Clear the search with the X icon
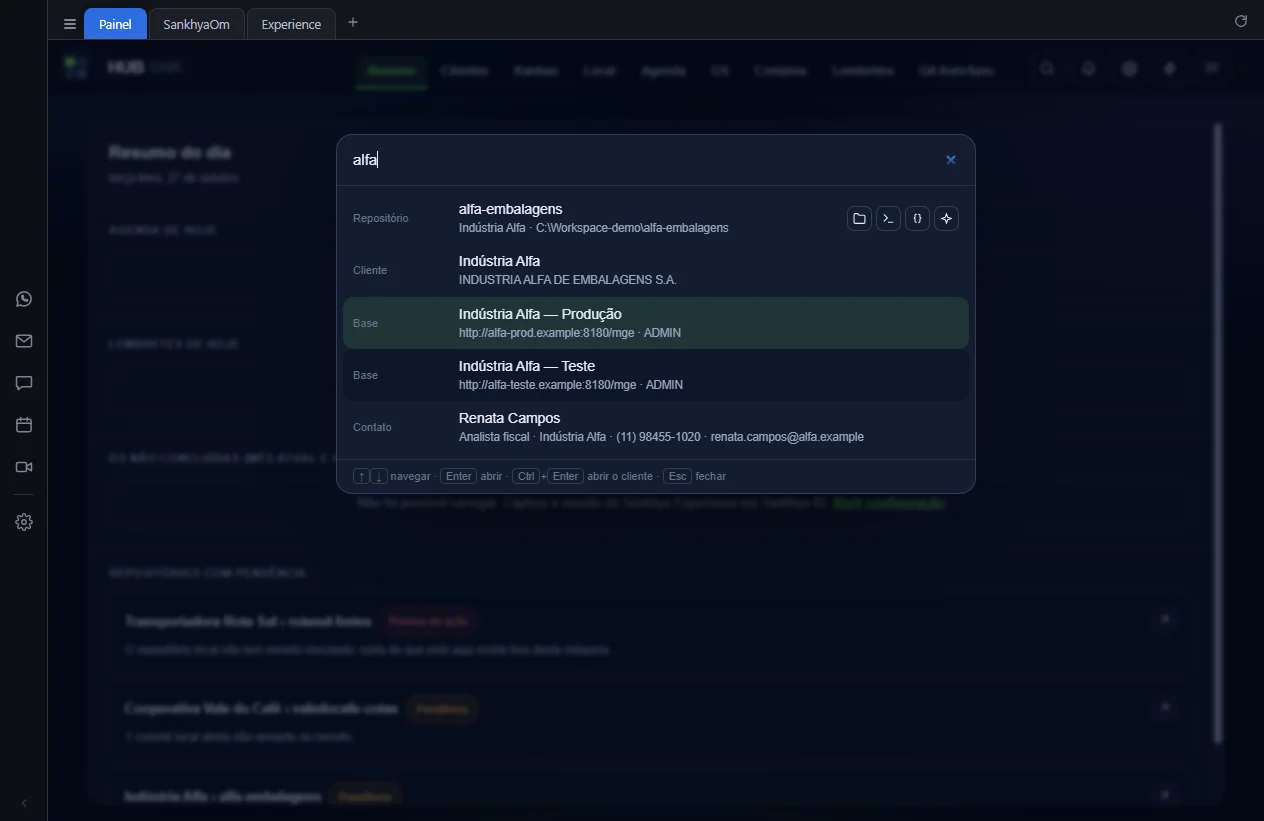 pos(951,160)
